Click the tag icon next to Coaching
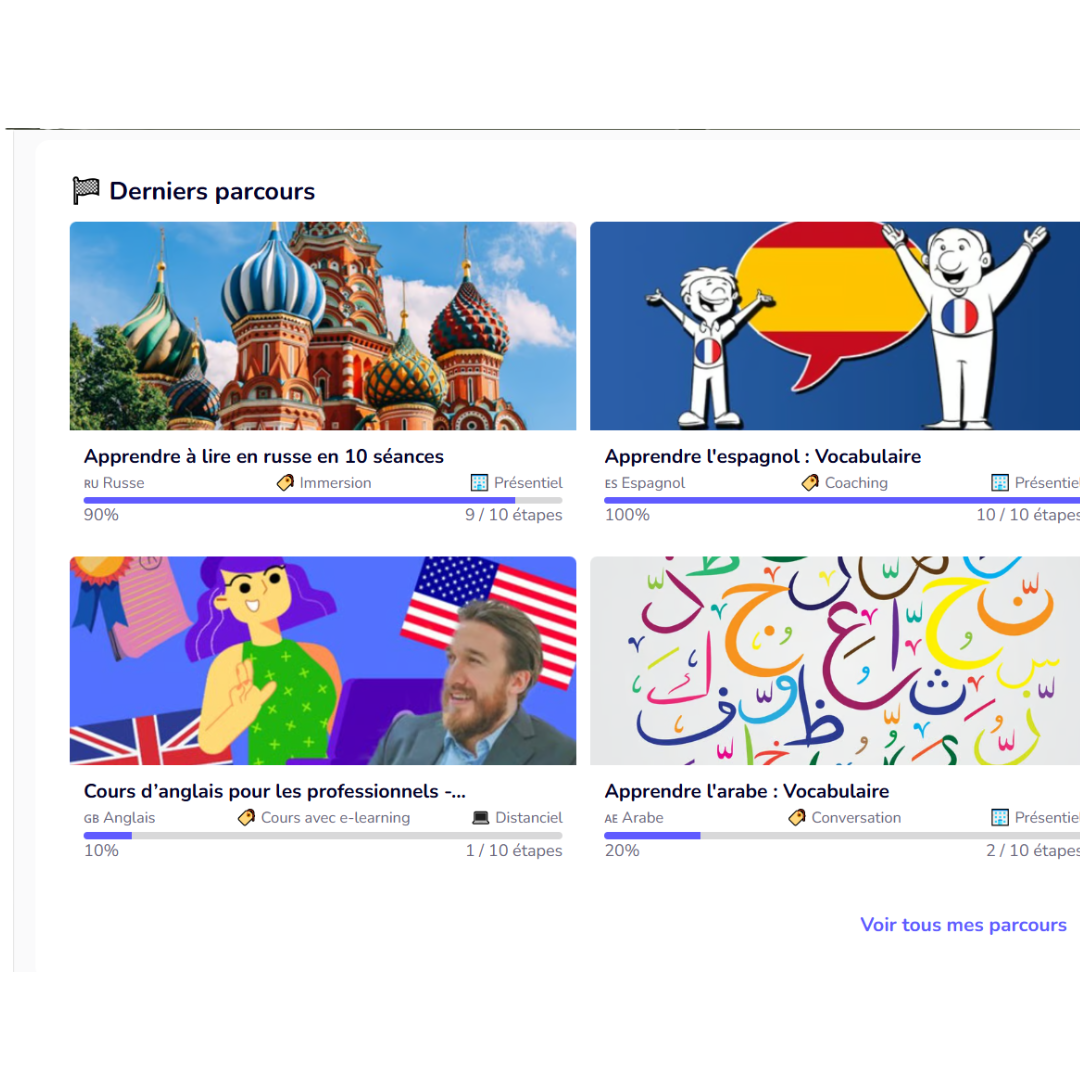 pyautogui.click(x=811, y=483)
